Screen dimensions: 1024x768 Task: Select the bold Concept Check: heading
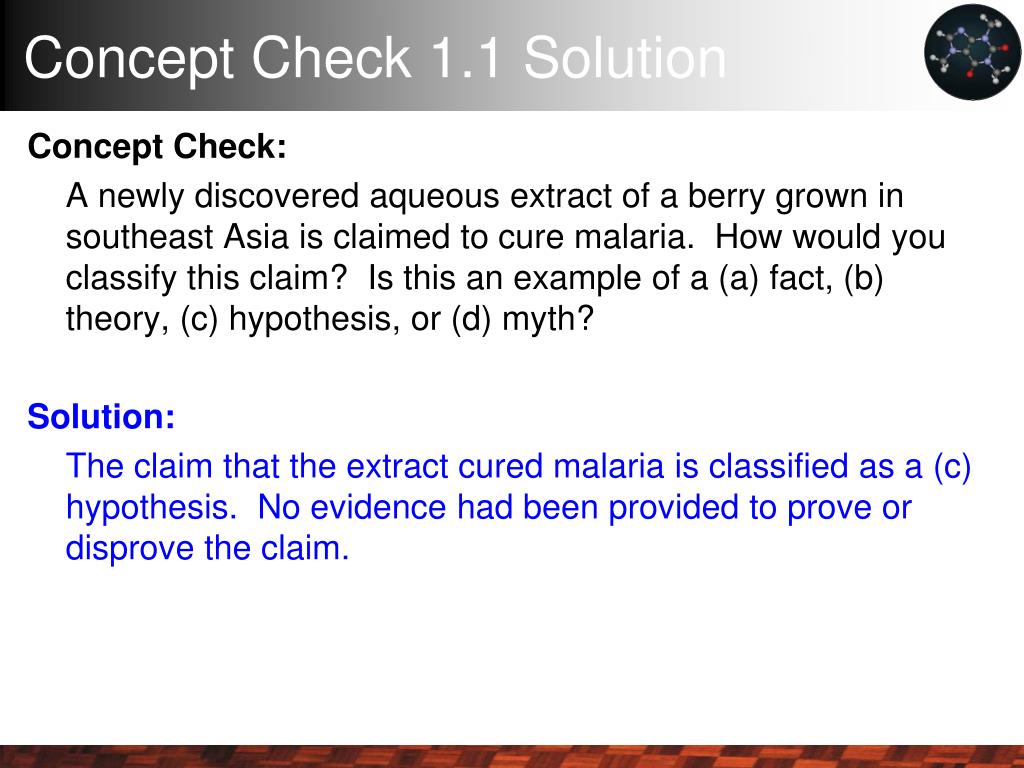coord(157,146)
